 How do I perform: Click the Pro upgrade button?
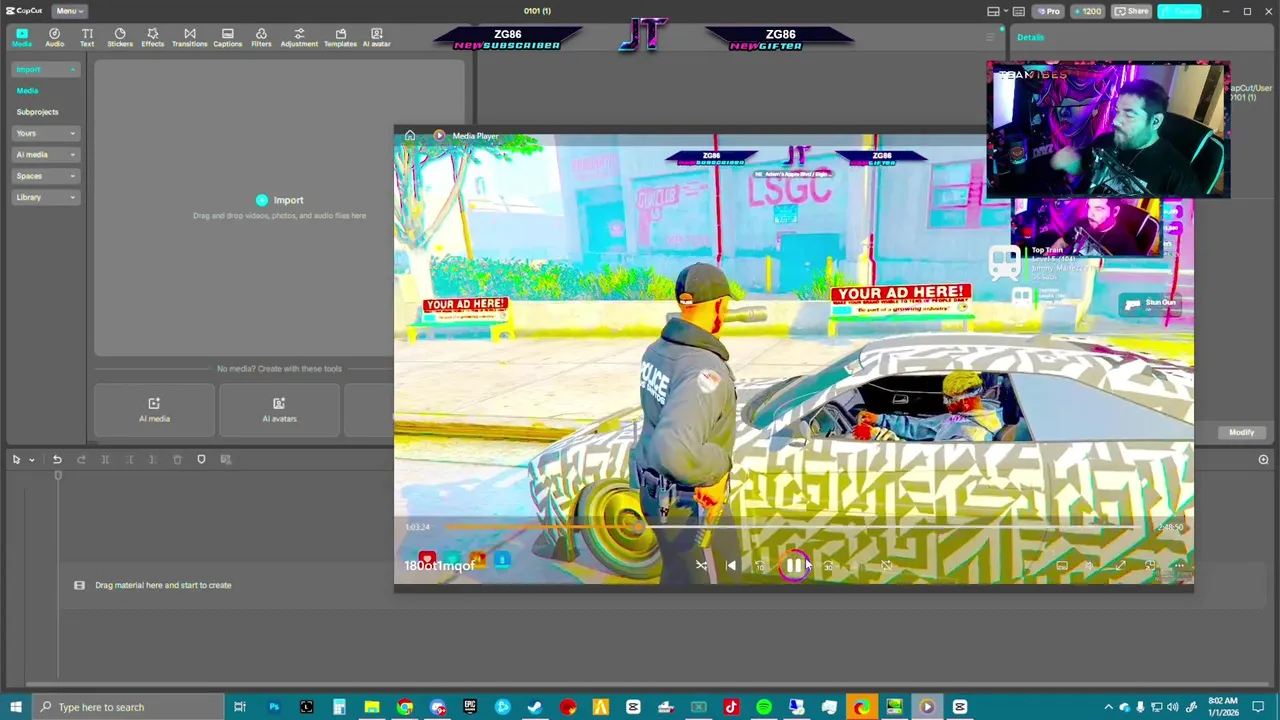click(x=1048, y=11)
